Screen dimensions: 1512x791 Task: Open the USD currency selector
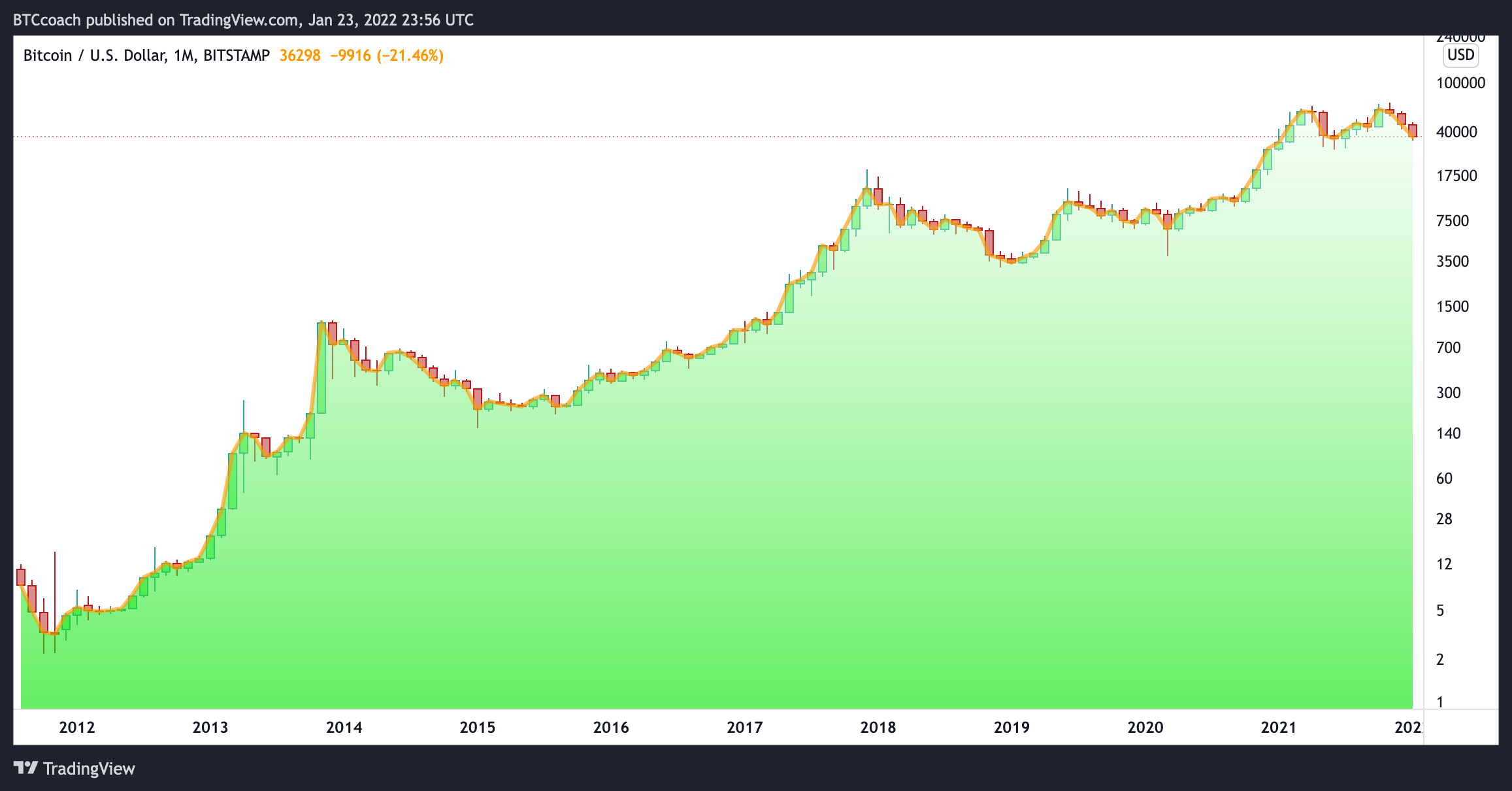1460,55
